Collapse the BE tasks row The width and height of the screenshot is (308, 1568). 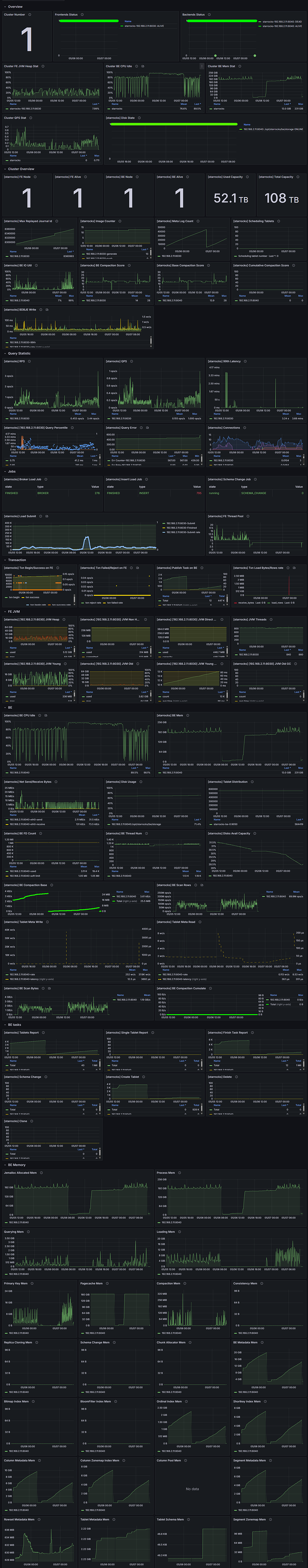tap(14, 1024)
